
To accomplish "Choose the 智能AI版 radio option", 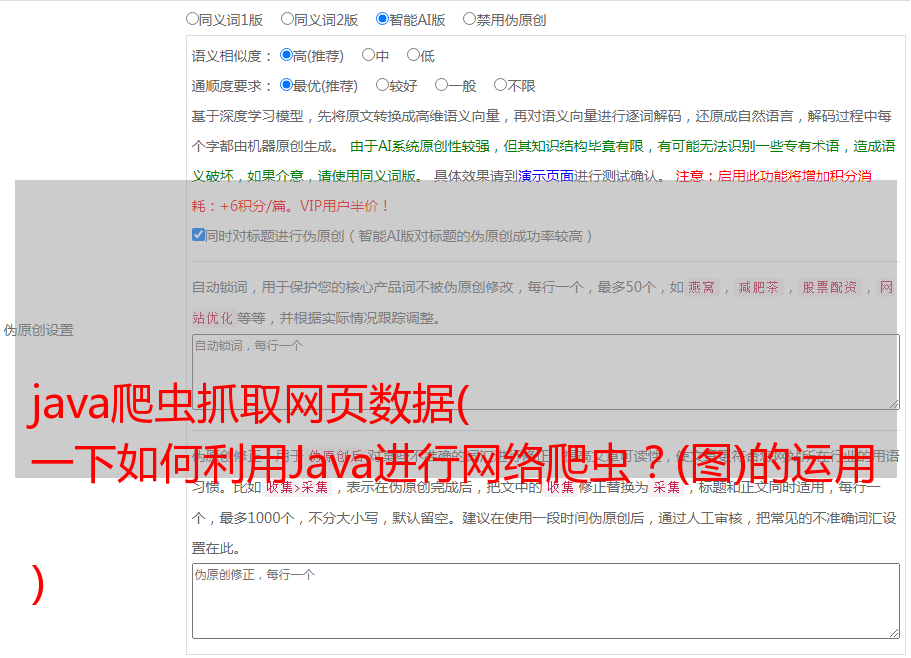I will pyautogui.click(x=382, y=19).
